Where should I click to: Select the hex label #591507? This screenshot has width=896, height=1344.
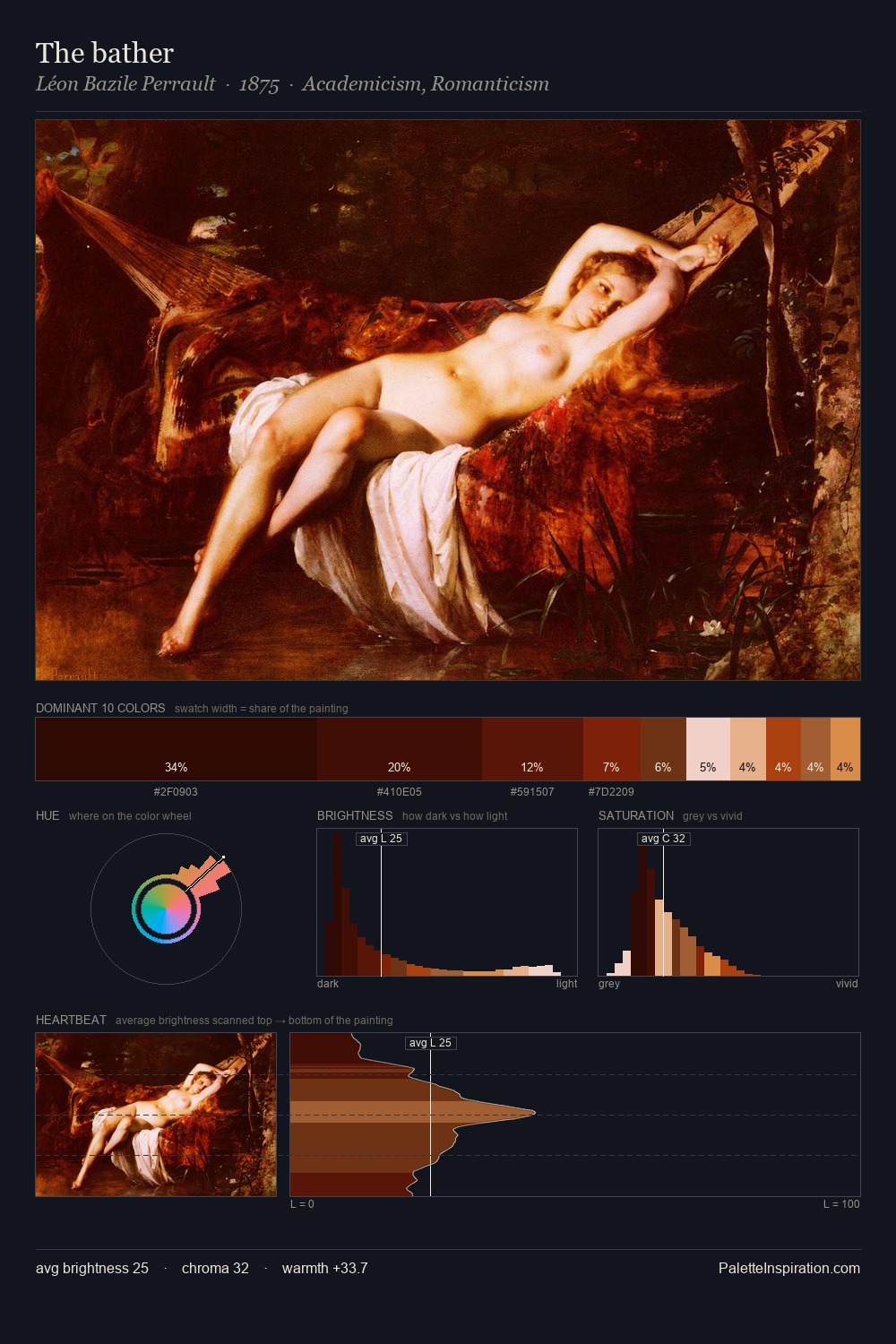click(x=532, y=792)
